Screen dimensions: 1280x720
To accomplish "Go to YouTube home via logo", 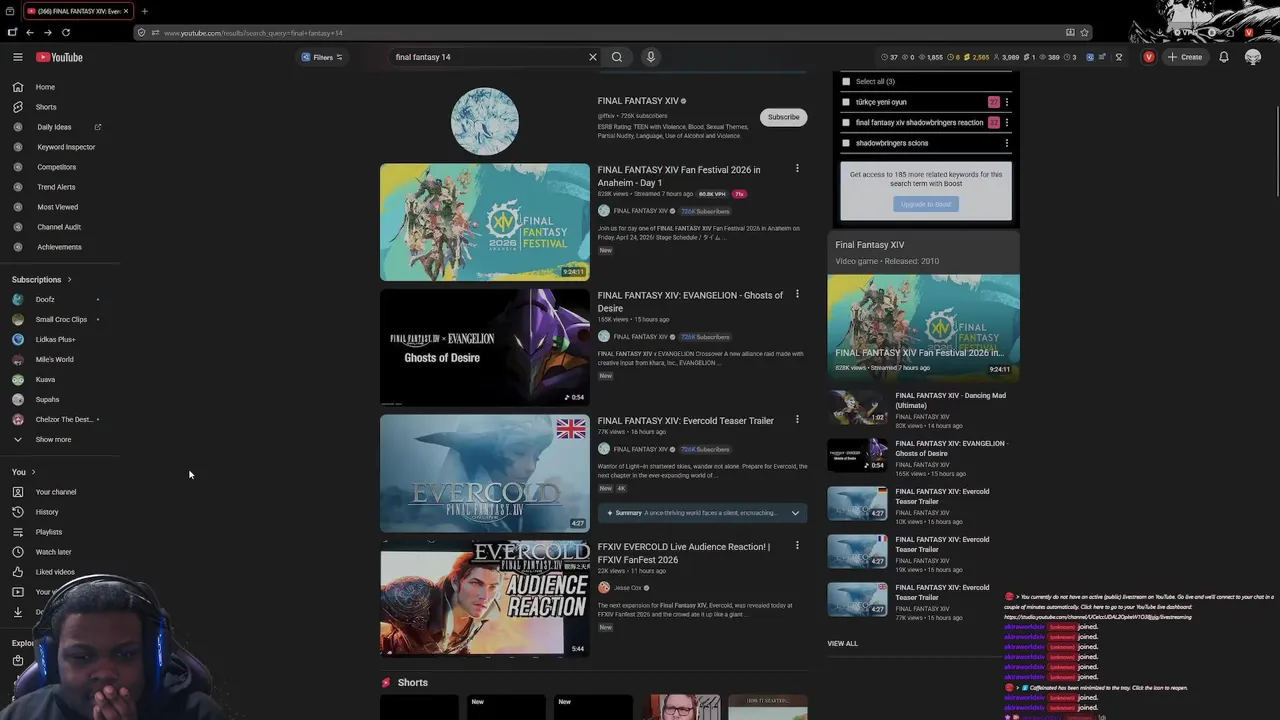I will (59, 57).
